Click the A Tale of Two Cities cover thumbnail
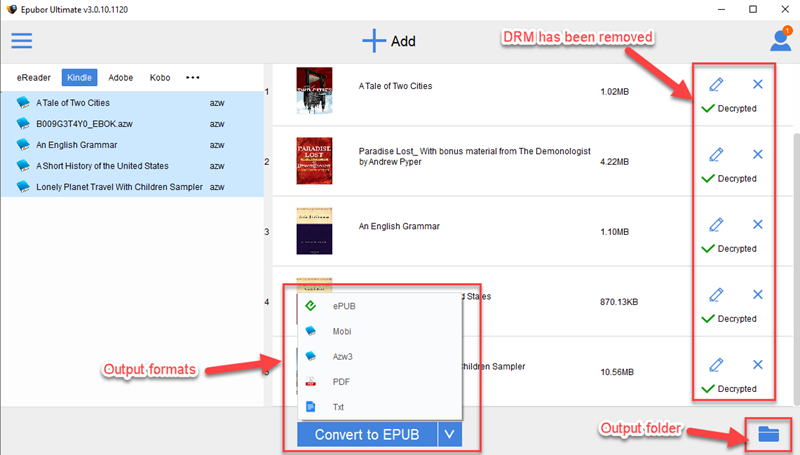The image size is (800, 455). tap(314, 90)
